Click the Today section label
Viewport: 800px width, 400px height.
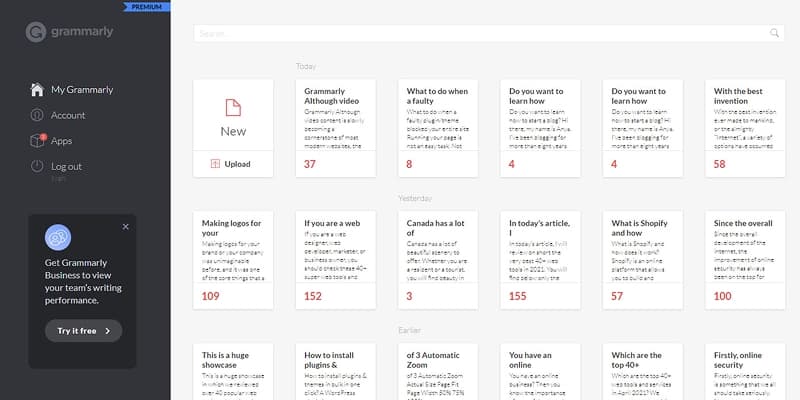point(306,66)
